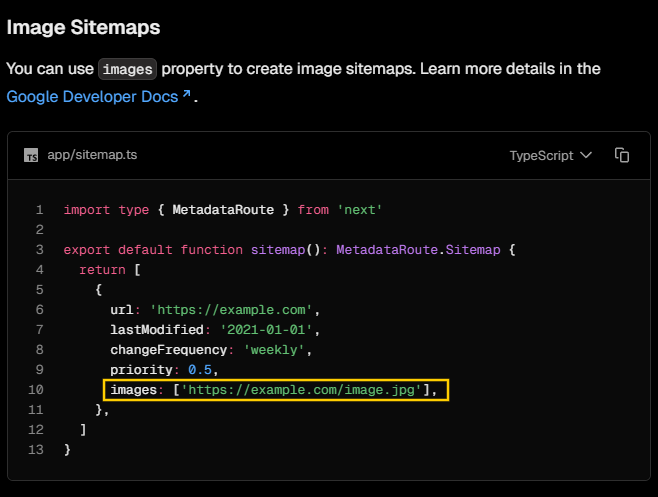Click the 'next' import string
The height and width of the screenshot is (497, 658).
point(360,209)
